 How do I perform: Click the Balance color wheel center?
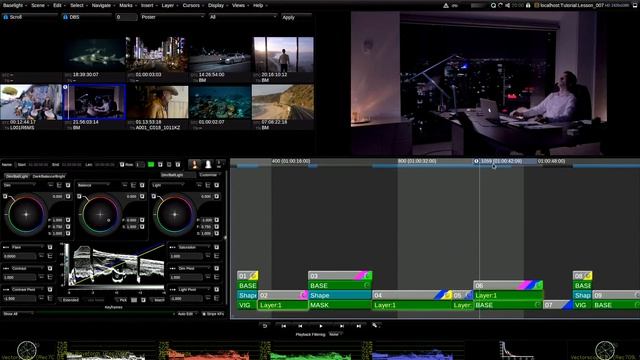coord(100,214)
